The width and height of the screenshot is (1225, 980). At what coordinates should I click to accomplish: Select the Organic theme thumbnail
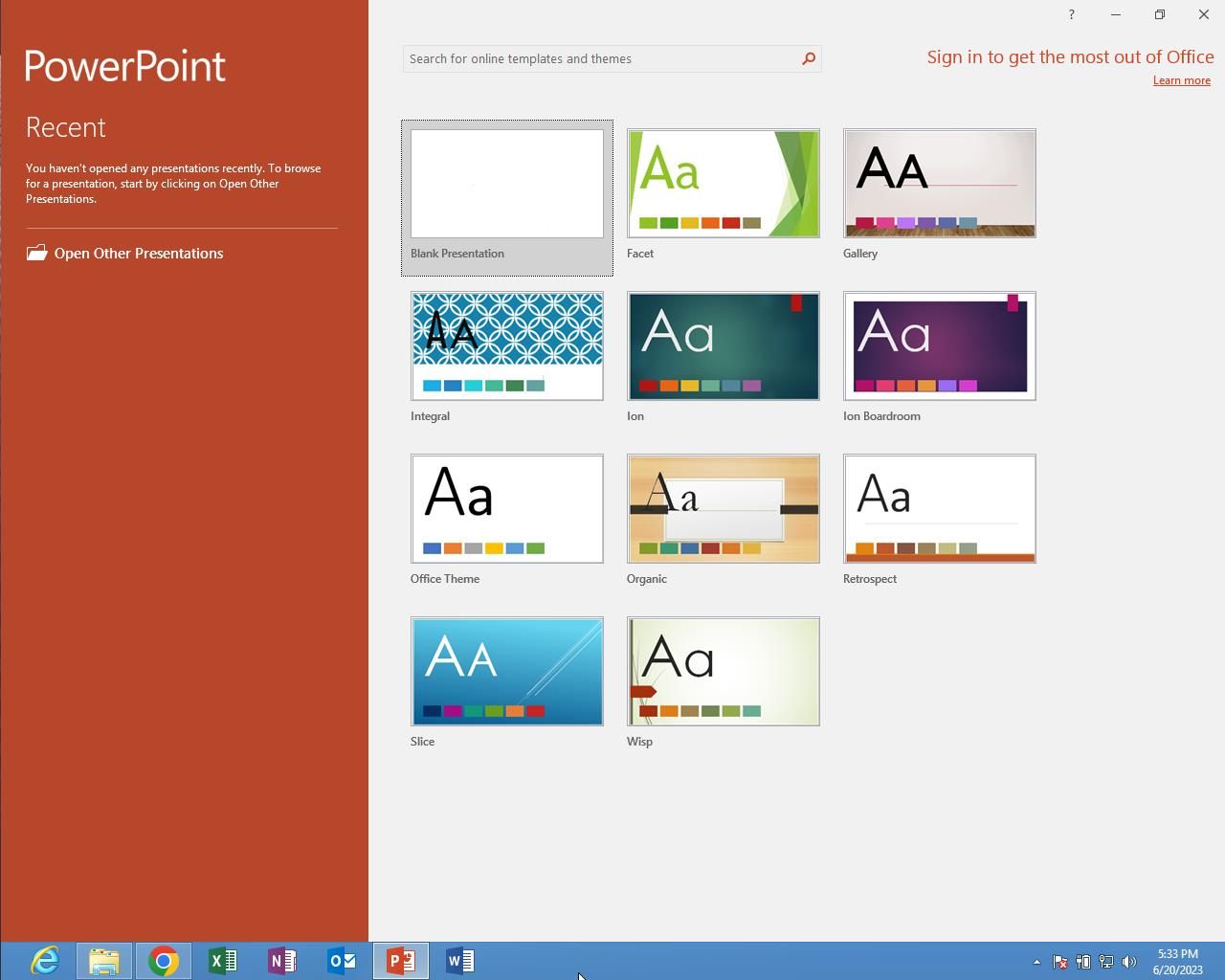[724, 509]
